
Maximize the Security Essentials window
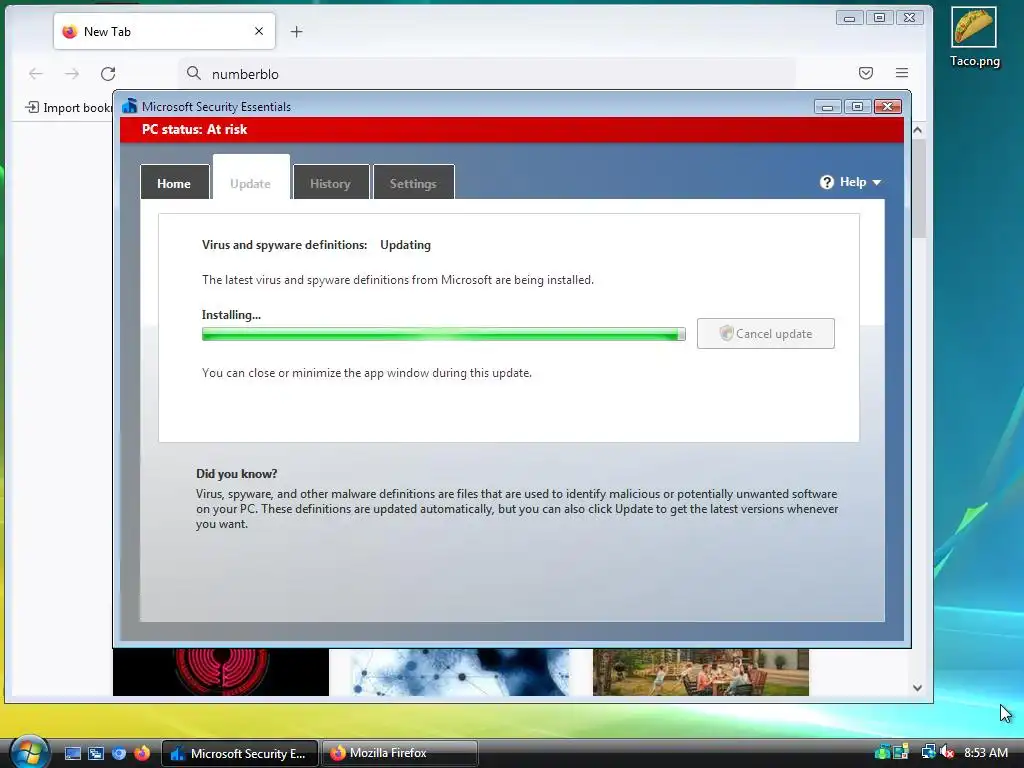(x=857, y=106)
